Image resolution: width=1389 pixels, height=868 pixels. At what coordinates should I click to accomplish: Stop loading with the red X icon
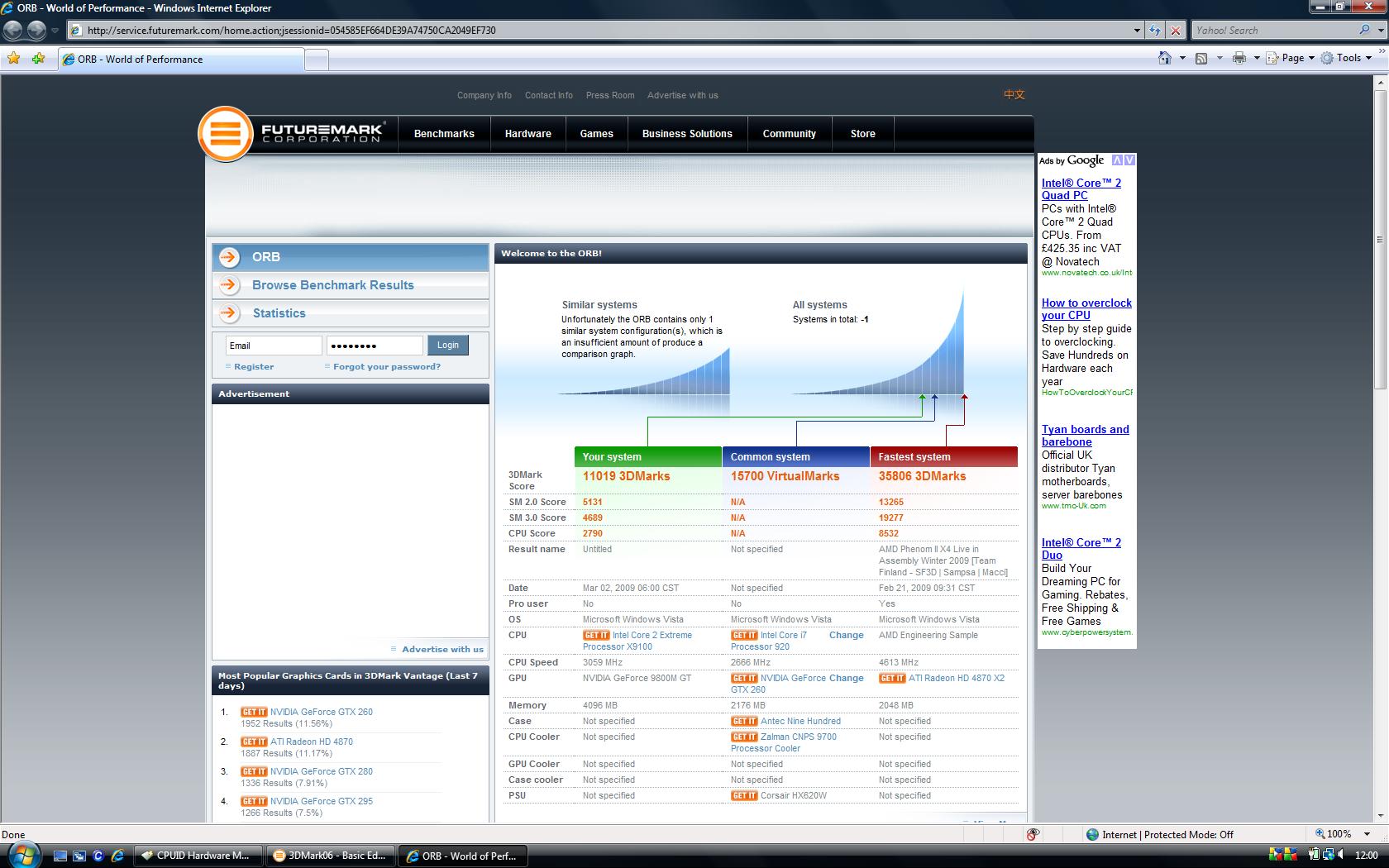coord(1175,30)
